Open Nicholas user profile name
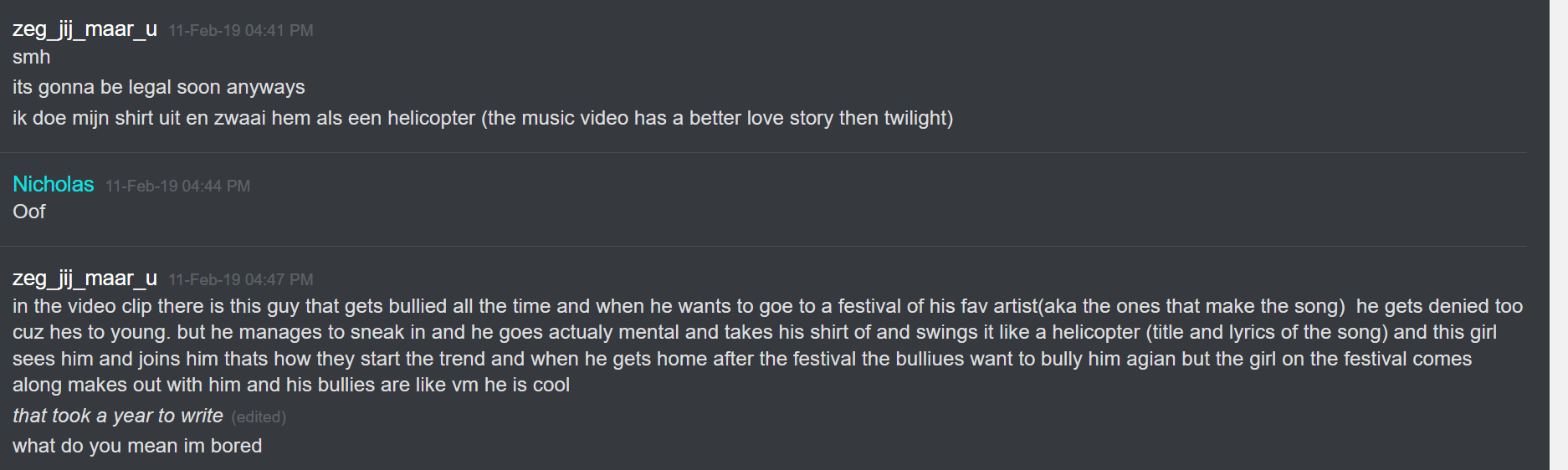The width and height of the screenshot is (1568, 470). pyautogui.click(x=54, y=184)
